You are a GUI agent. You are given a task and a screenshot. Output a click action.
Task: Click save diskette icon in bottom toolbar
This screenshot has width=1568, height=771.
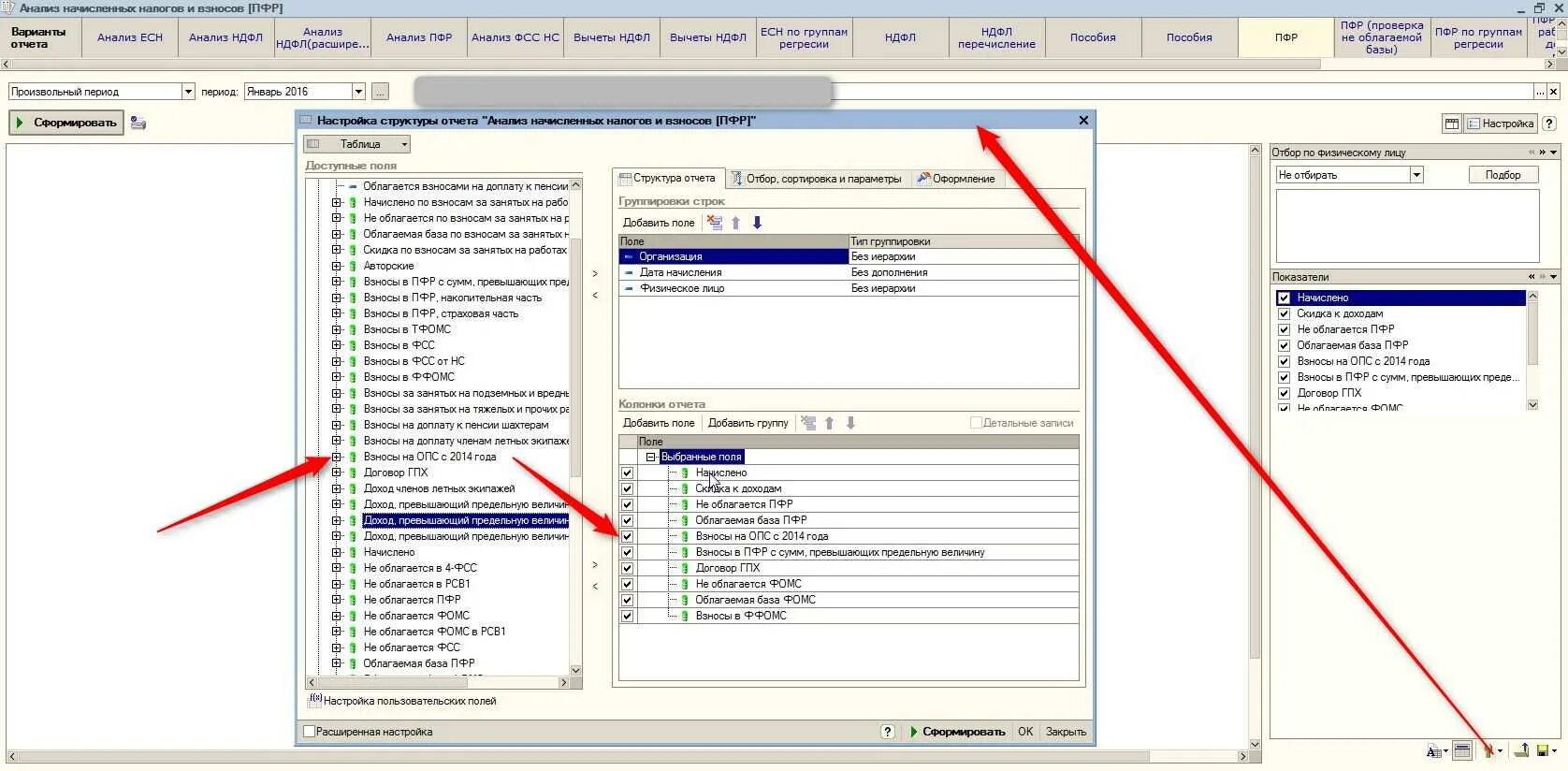click(x=1545, y=750)
